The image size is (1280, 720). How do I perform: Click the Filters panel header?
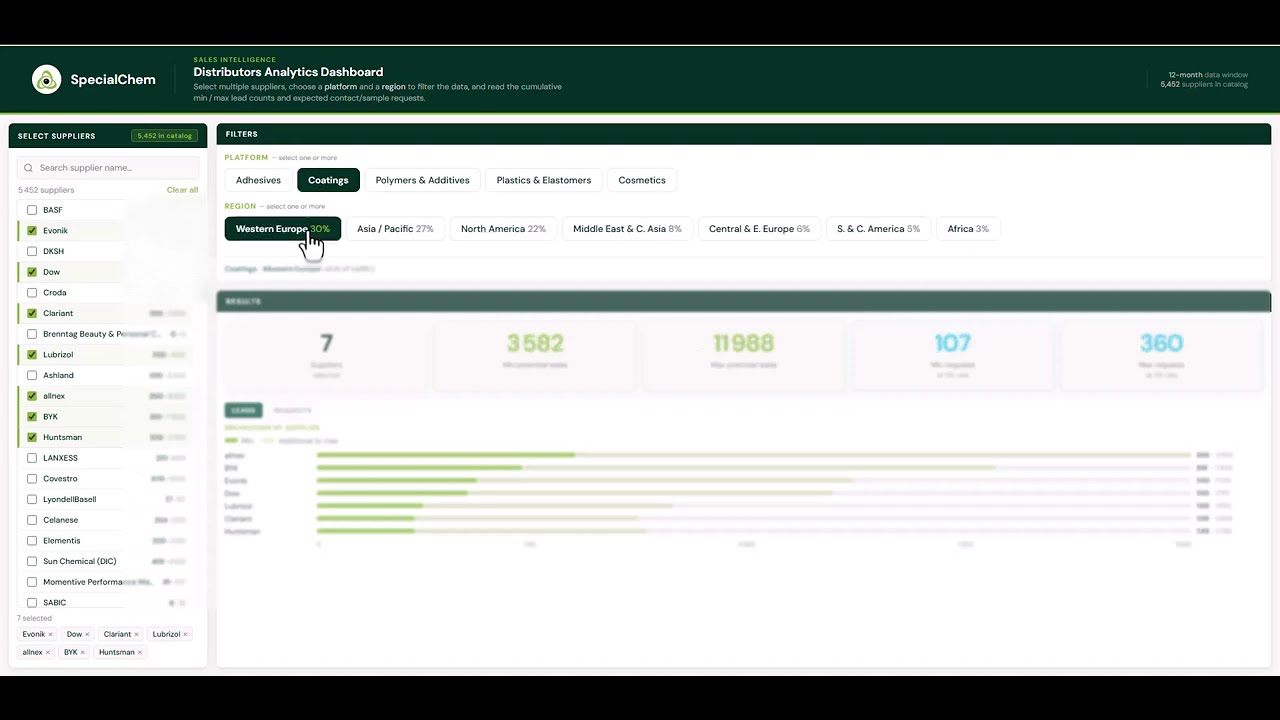click(743, 134)
